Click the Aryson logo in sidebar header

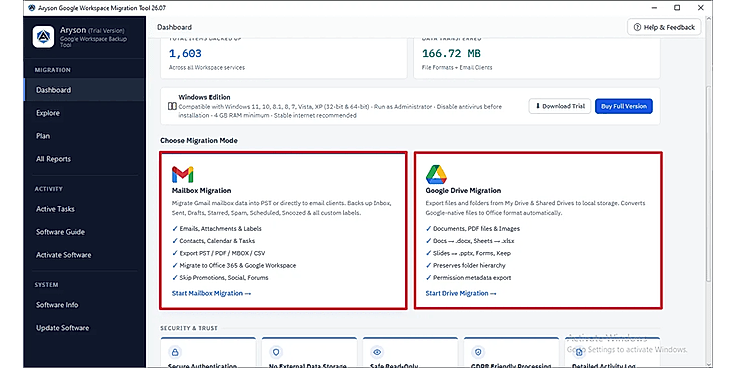[x=43, y=37]
